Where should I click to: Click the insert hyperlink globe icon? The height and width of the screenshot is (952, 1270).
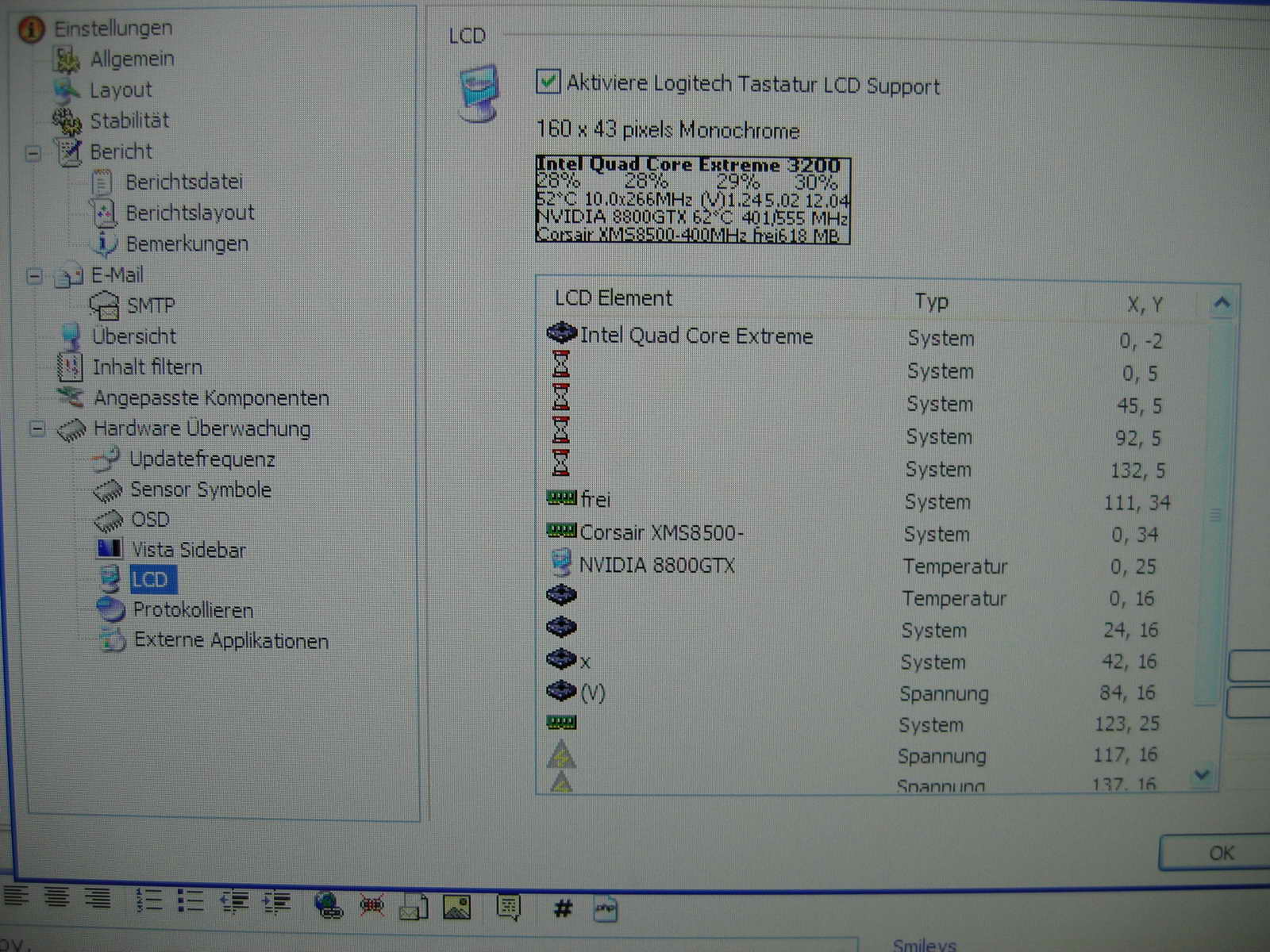pos(329,904)
